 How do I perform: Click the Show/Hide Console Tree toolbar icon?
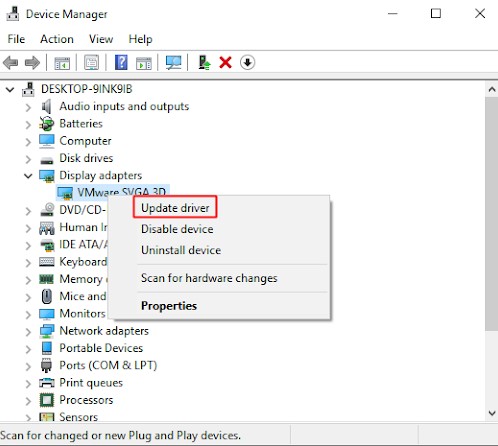click(62, 63)
